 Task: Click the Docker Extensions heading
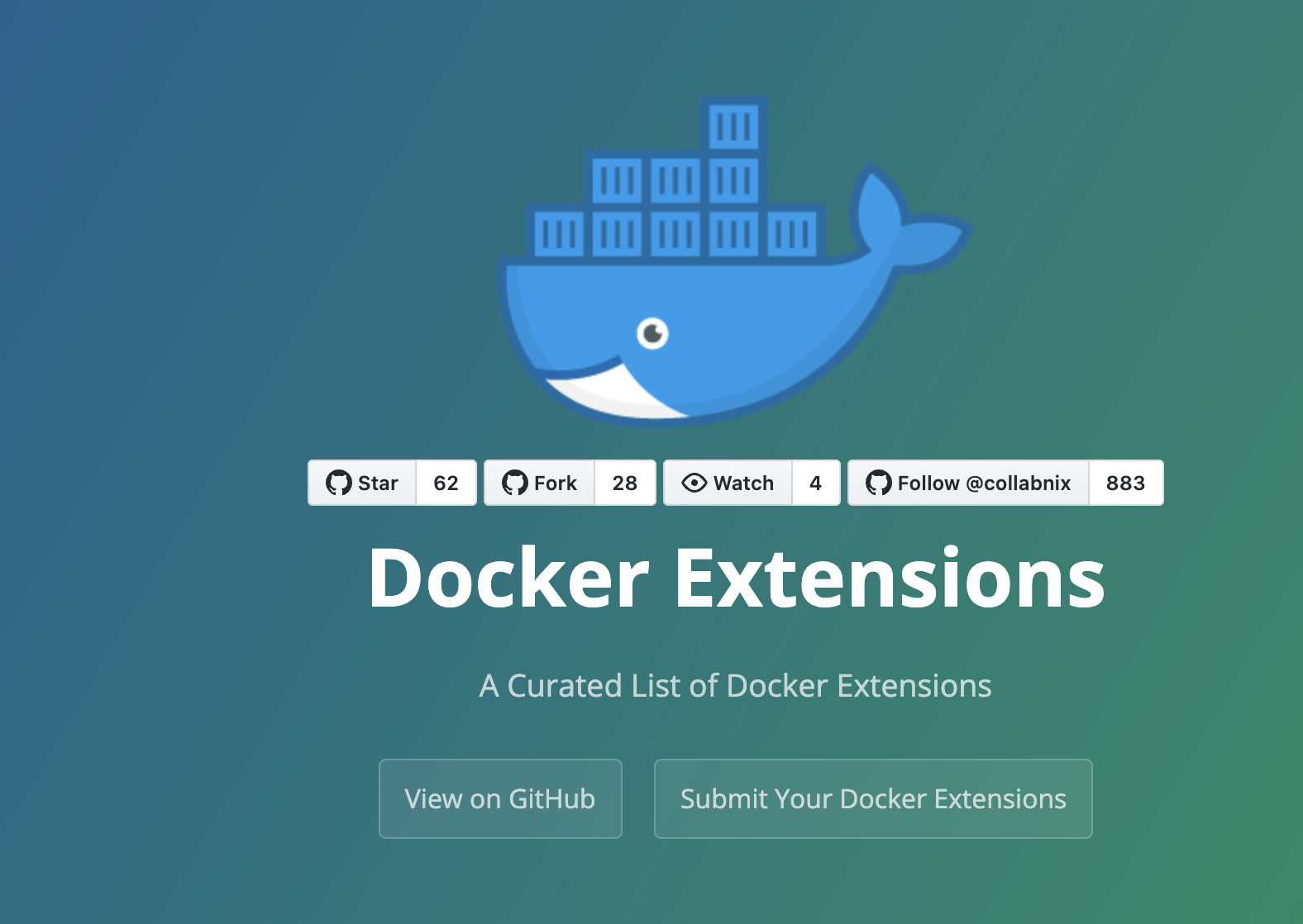tap(737, 578)
